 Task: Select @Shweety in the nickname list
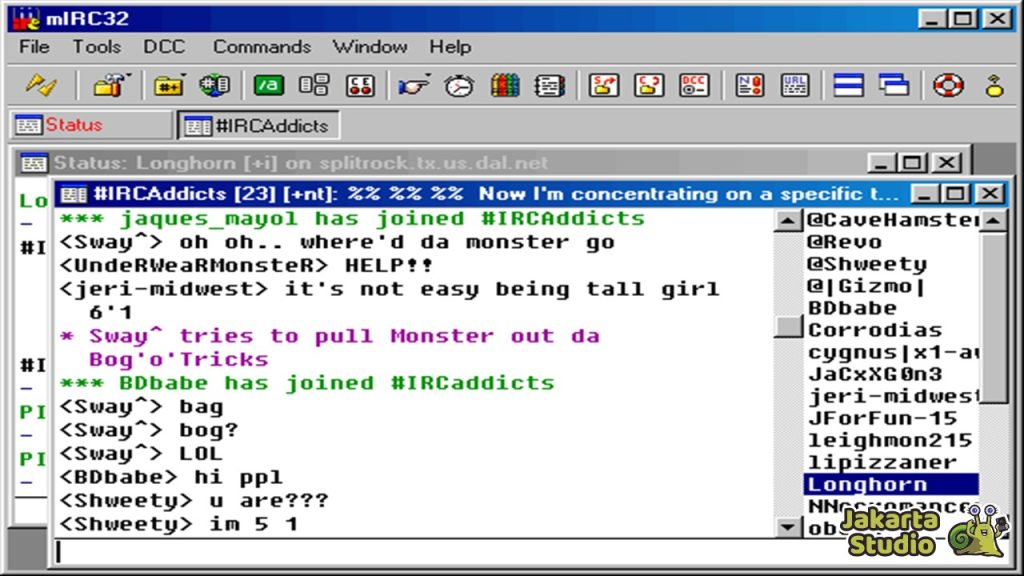(x=891, y=264)
